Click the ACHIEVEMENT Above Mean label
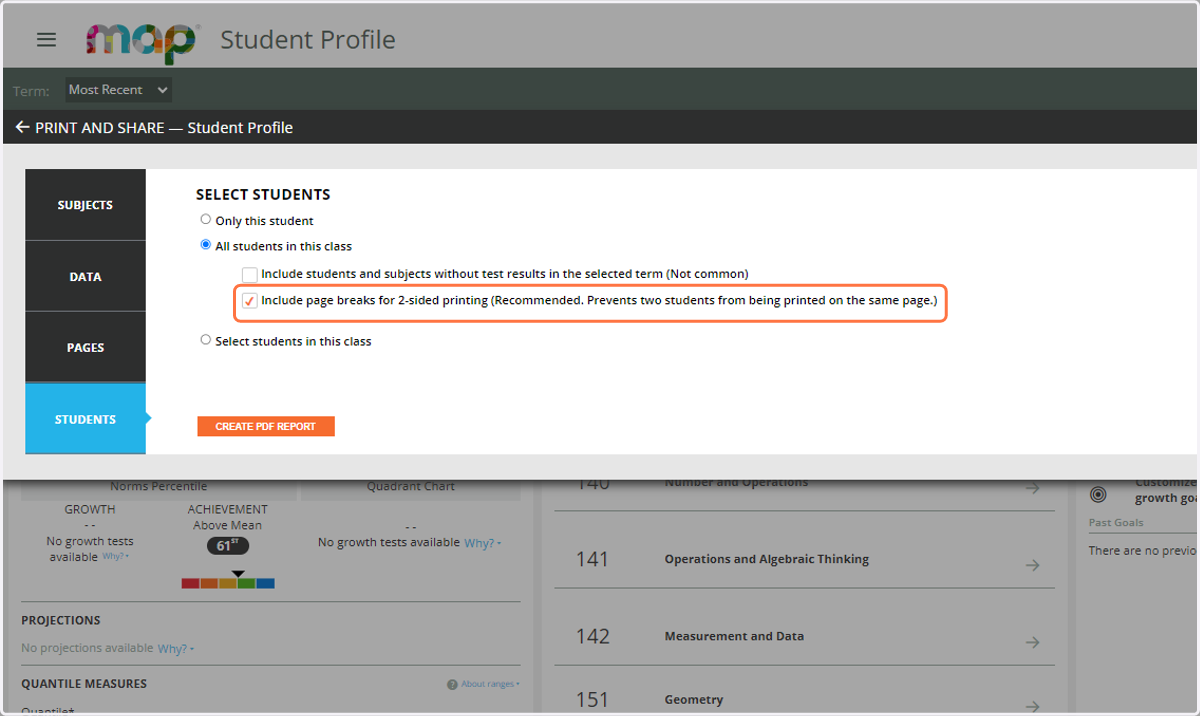The image size is (1200, 716). [228, 517]
